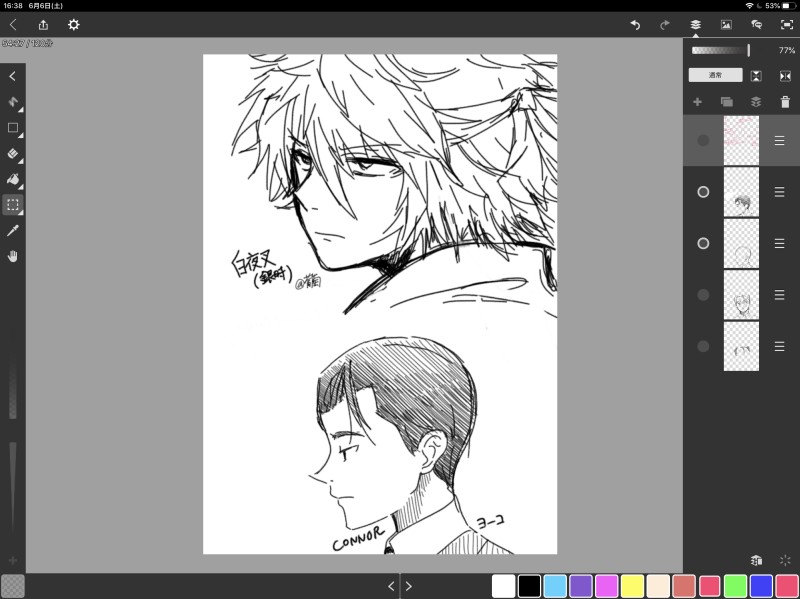Enter fullscreen canvas mode icon
The image size is (800, 599).
point(787,24)
